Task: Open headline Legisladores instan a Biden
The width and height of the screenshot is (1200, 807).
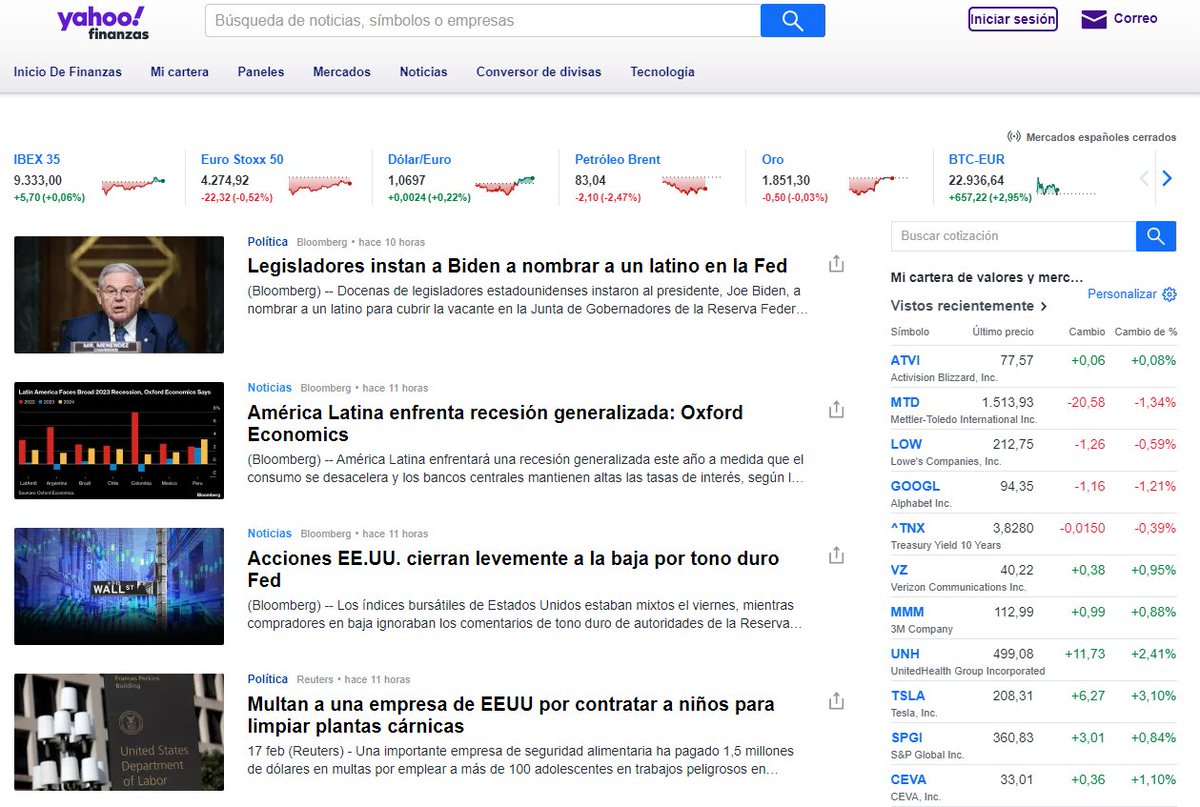Action: click(x=517, y=266)
